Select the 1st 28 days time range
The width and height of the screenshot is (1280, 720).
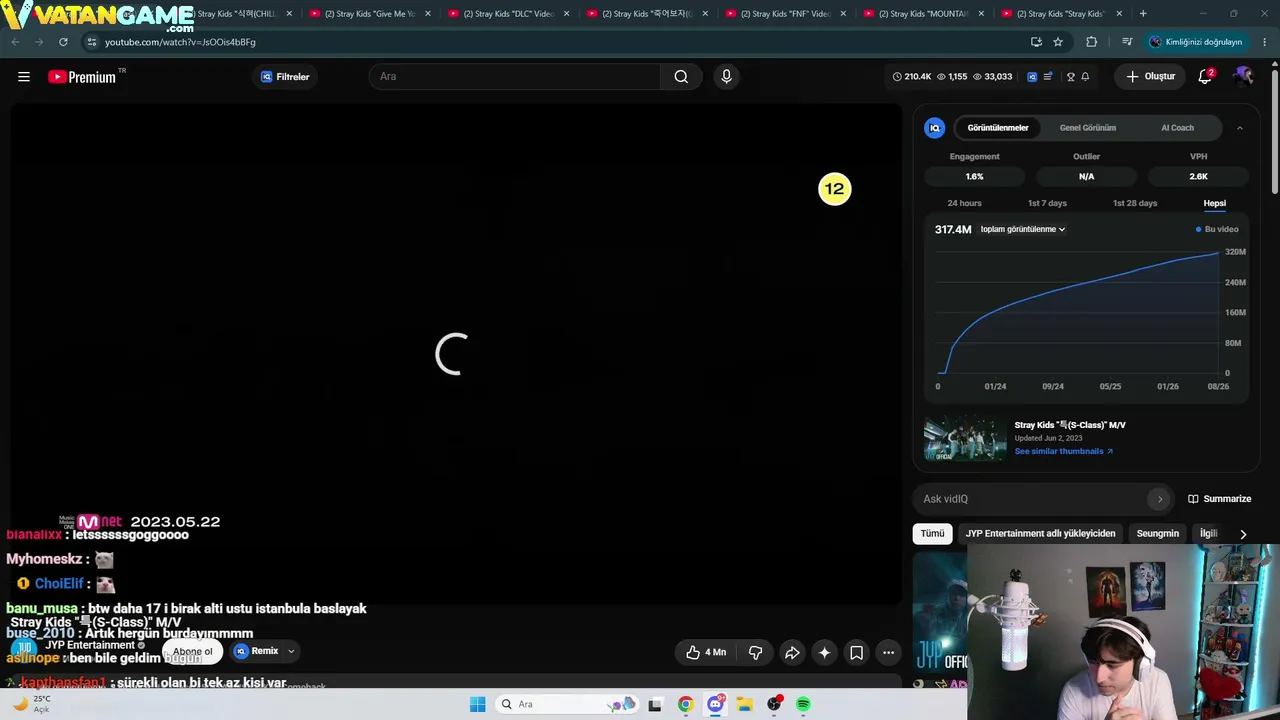(1135, 203)
